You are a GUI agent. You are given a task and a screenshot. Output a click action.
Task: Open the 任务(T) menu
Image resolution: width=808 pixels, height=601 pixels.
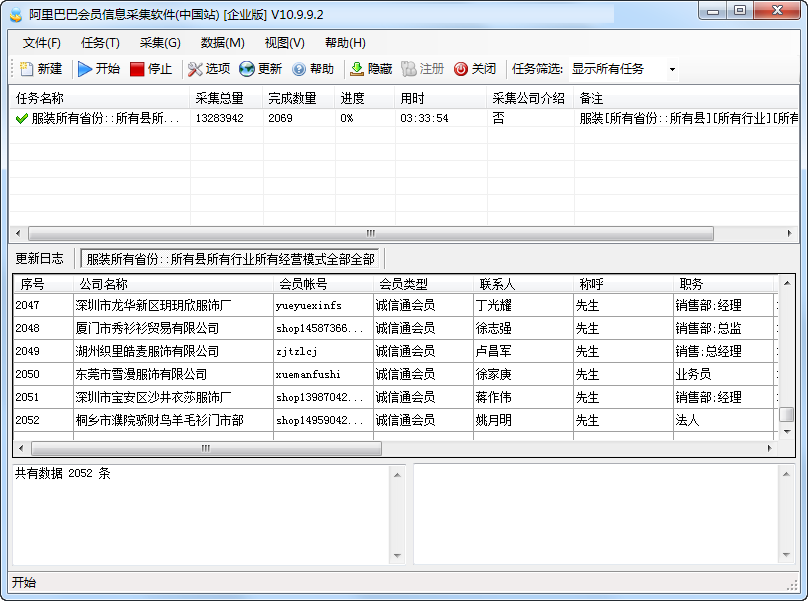100,43
